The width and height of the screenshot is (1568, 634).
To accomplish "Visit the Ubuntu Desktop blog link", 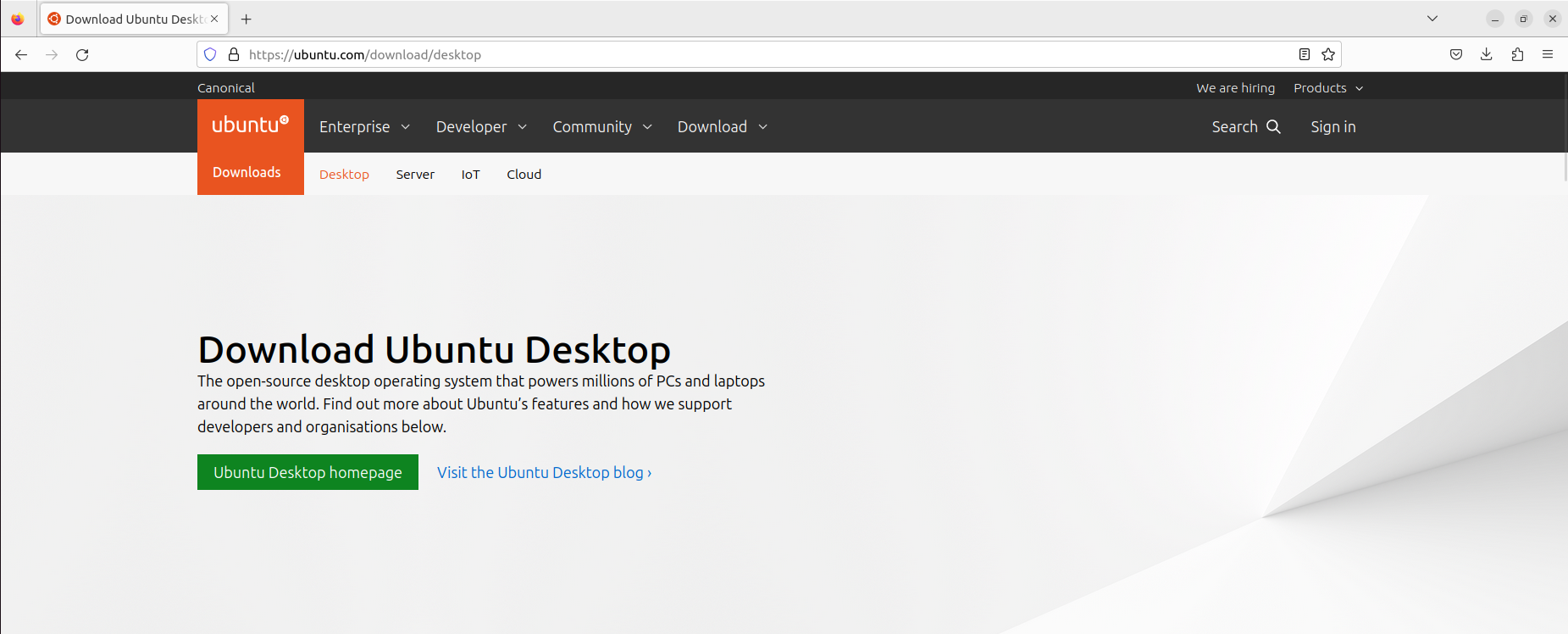I will (x=545, y=472).
